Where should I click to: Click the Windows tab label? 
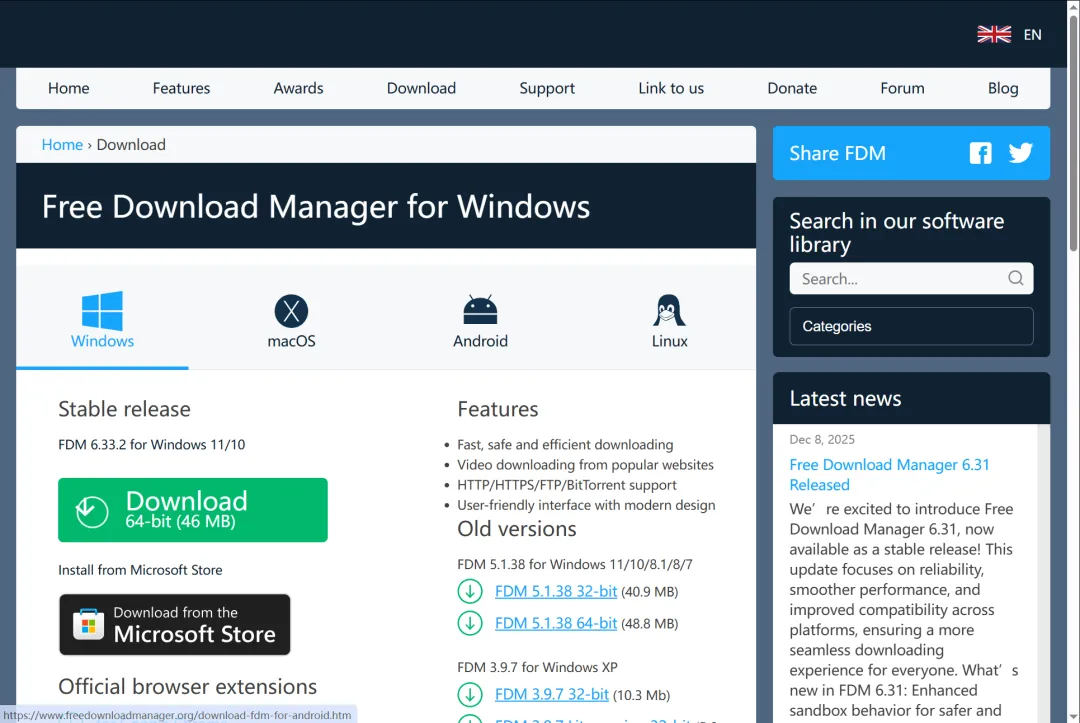tap(103, 341)
